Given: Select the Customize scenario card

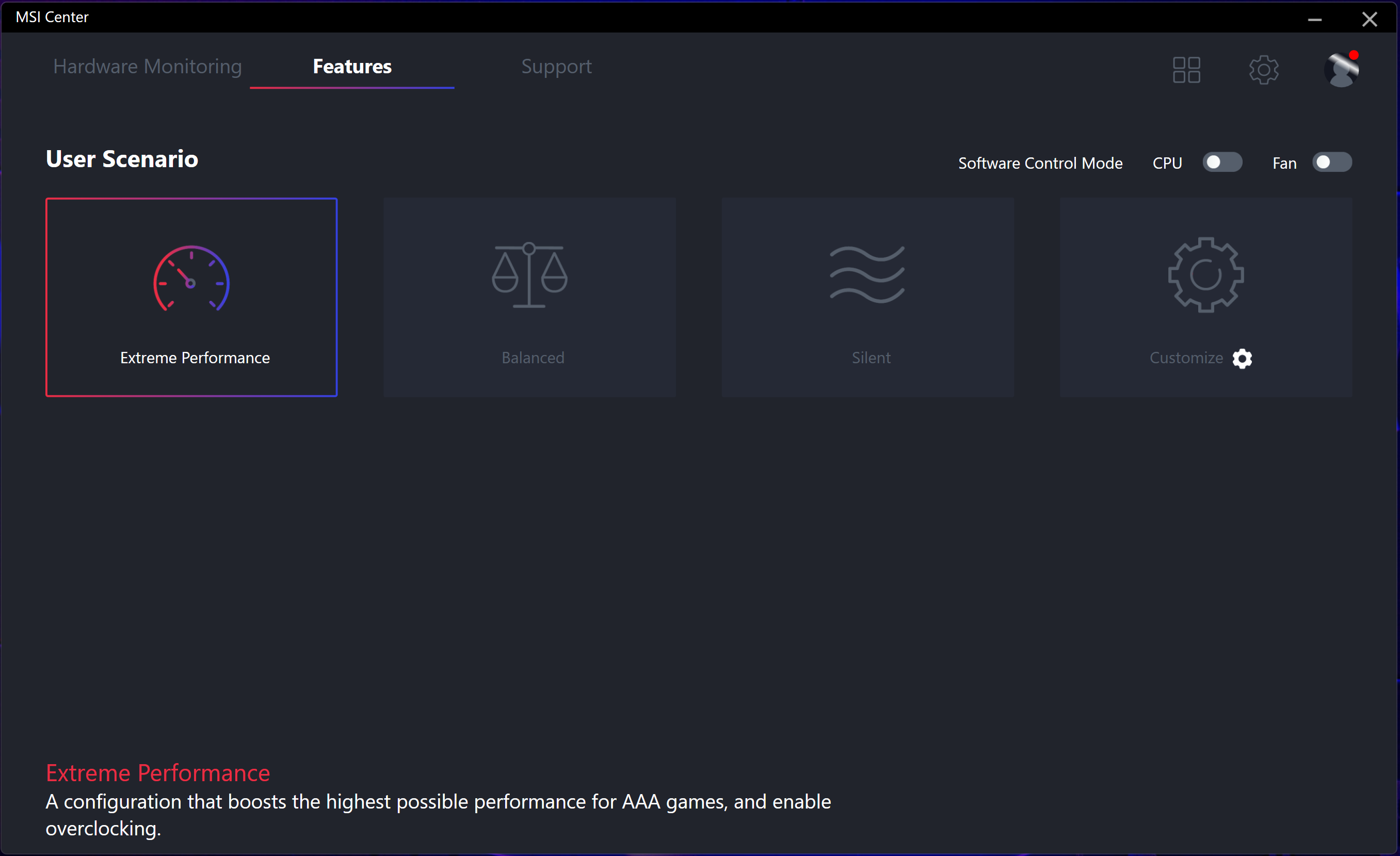Looking at the screenshot, I should [x=1205, y=297].
